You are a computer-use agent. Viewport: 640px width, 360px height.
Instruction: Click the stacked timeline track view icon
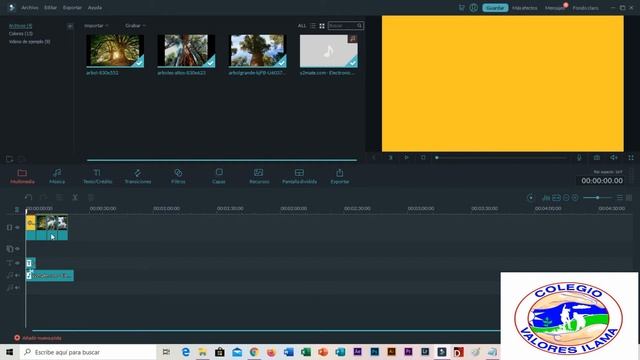(620, 198)
